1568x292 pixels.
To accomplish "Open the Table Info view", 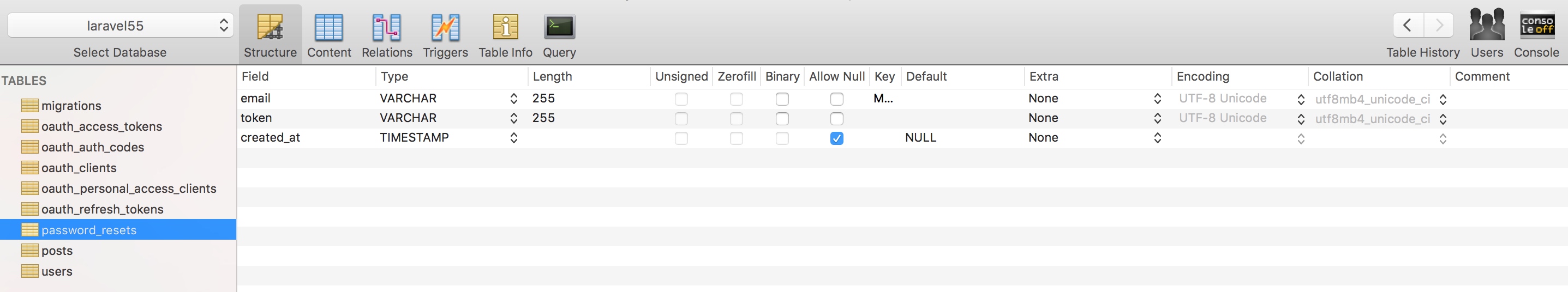I will (505, 28).
